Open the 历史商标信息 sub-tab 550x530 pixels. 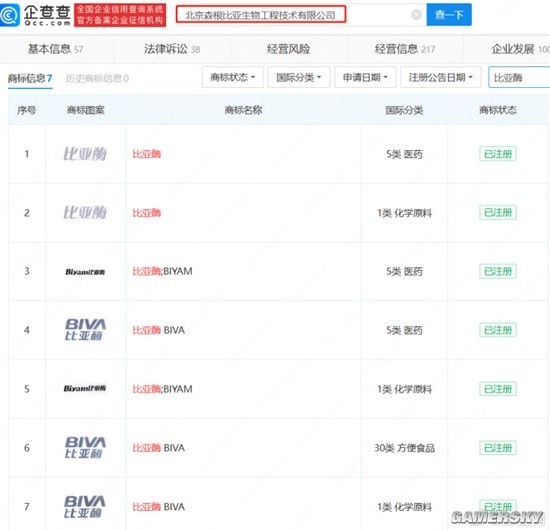tap(97, 78)
